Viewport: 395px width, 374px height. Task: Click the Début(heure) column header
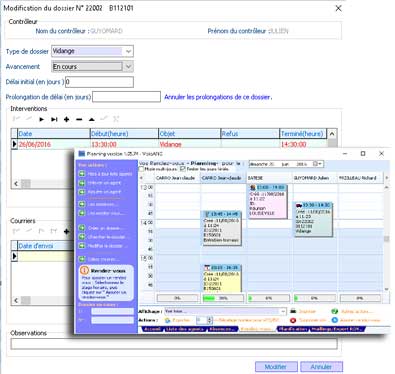pyautogui.click(x=124, y=134)
